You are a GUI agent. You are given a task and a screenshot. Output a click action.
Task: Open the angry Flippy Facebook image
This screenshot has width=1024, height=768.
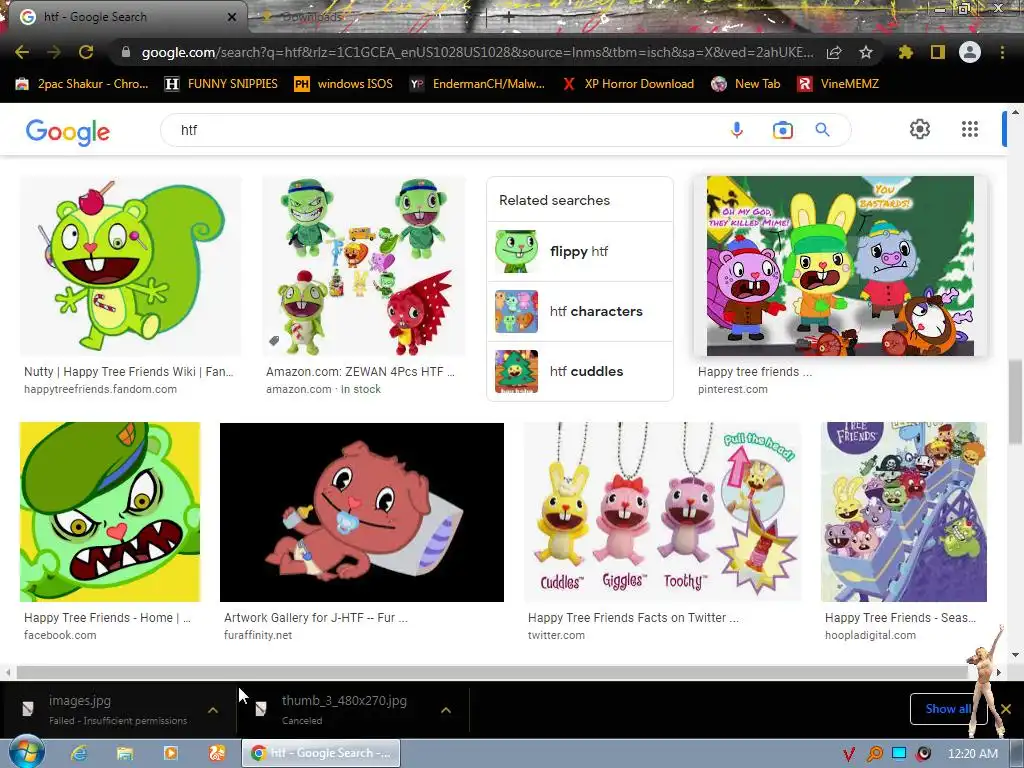pos(110,512)
